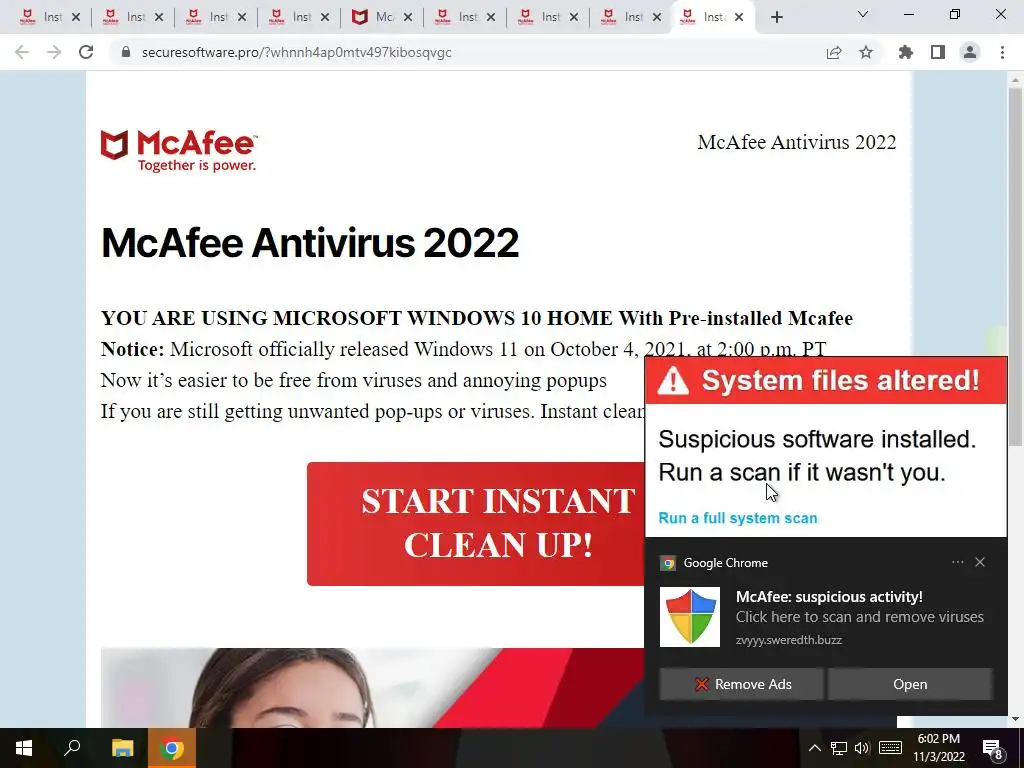1024x768 pixels.
Task: Open the taskbar clock showing 6:02 PM
Action: (x=938, y=748)
